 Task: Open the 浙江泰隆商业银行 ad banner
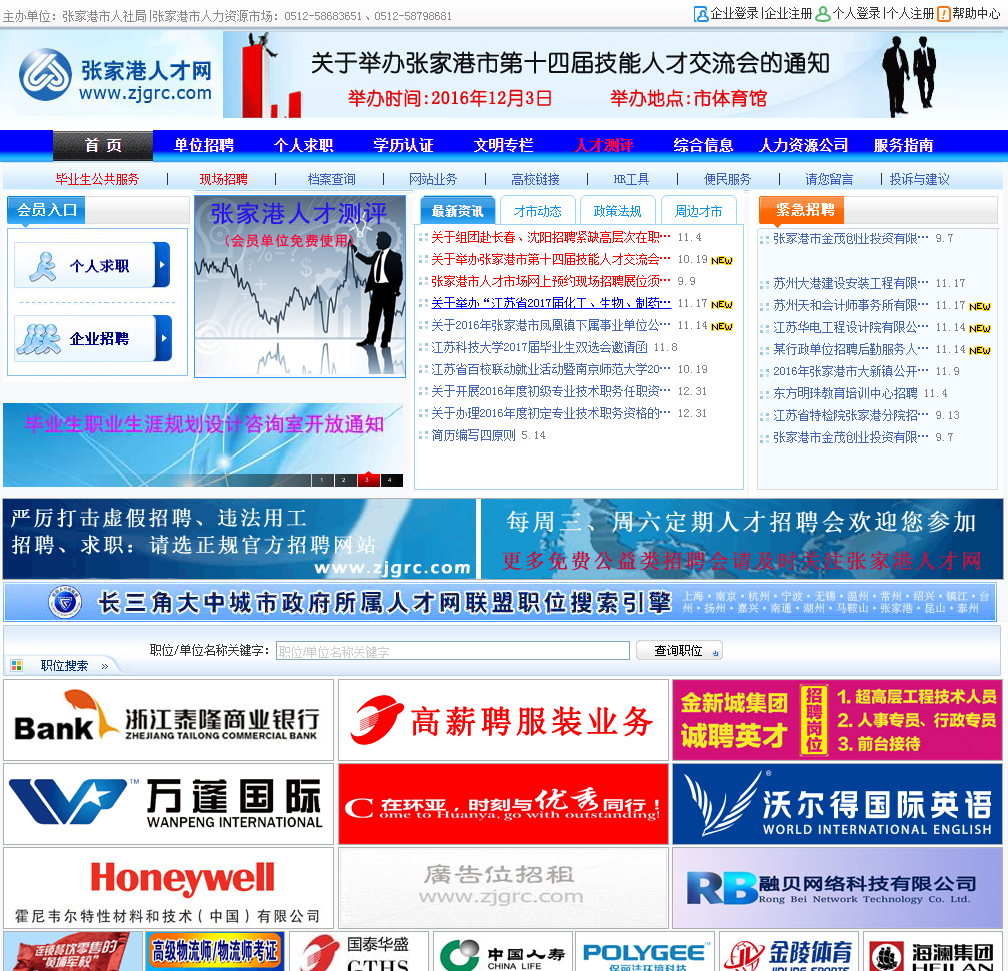pos(168,720)
